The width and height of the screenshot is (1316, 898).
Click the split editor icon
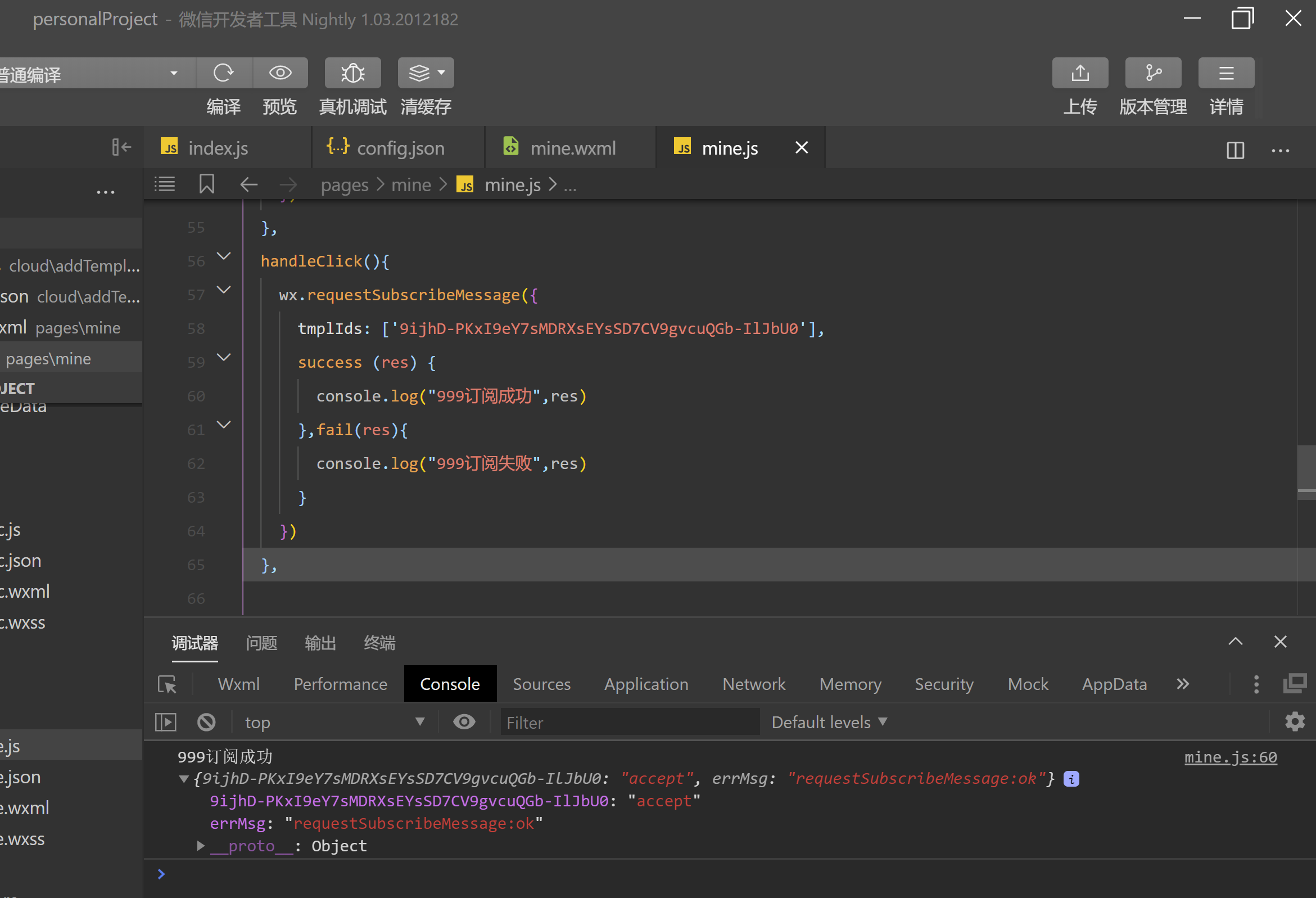[x=1235, y=150]
